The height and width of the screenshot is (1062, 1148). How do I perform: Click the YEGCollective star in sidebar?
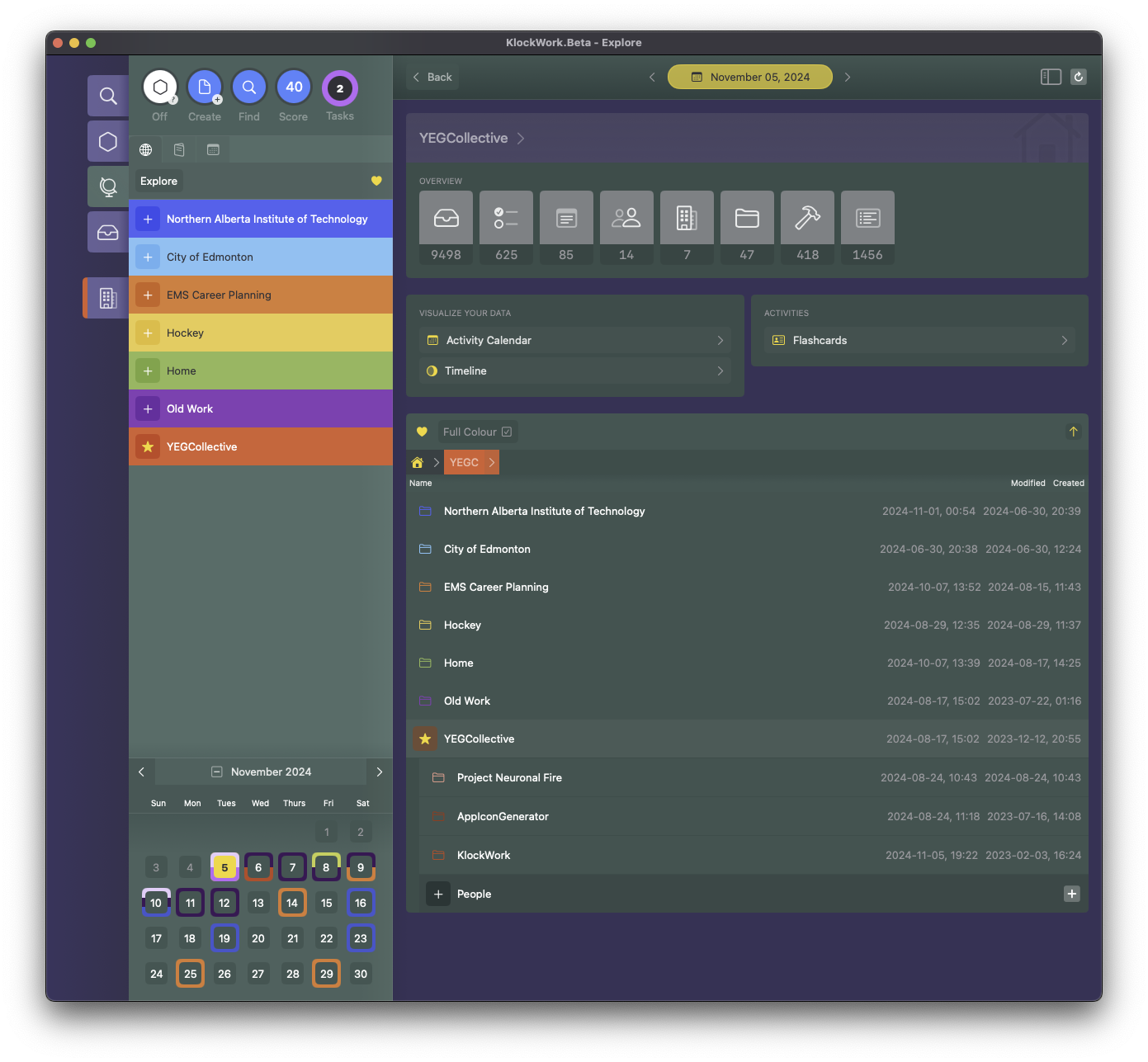[148, 446]
